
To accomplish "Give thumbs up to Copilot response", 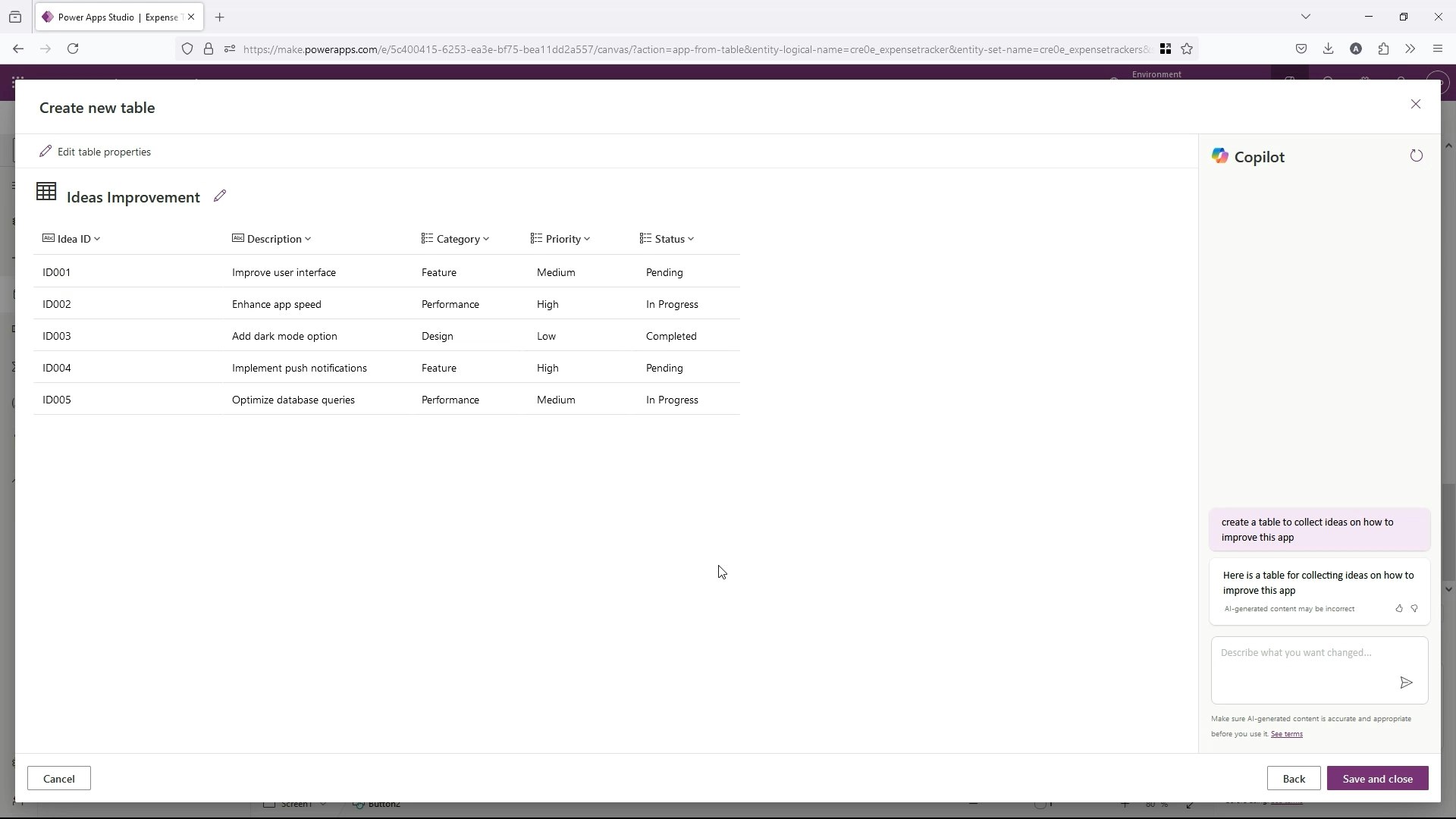I will point(1399,609).
